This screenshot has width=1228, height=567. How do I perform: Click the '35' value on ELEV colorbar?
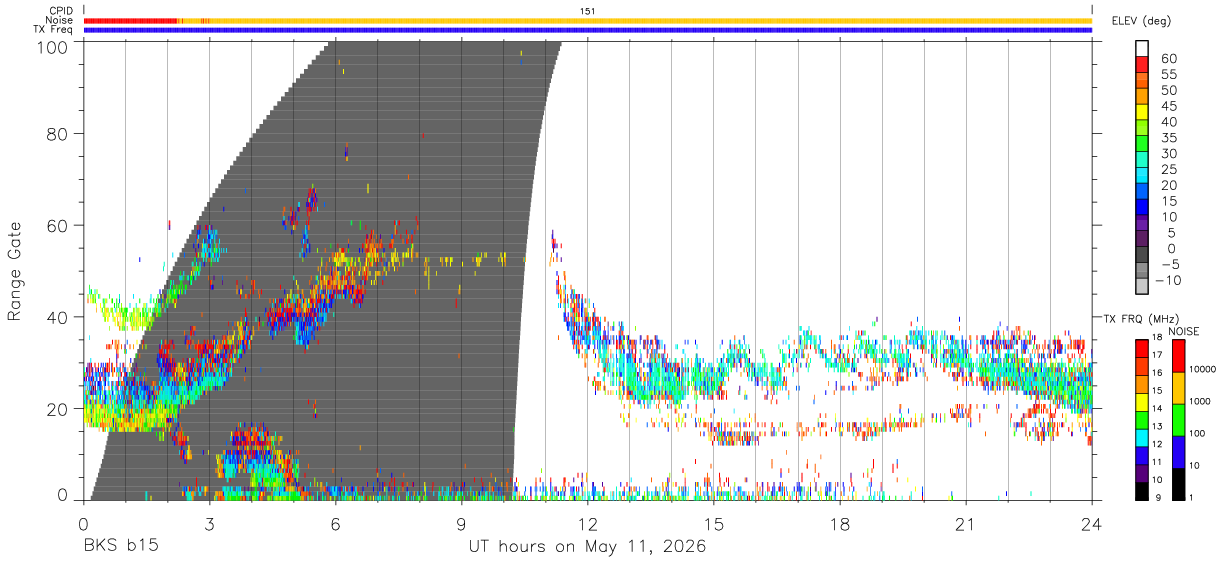1169,138
